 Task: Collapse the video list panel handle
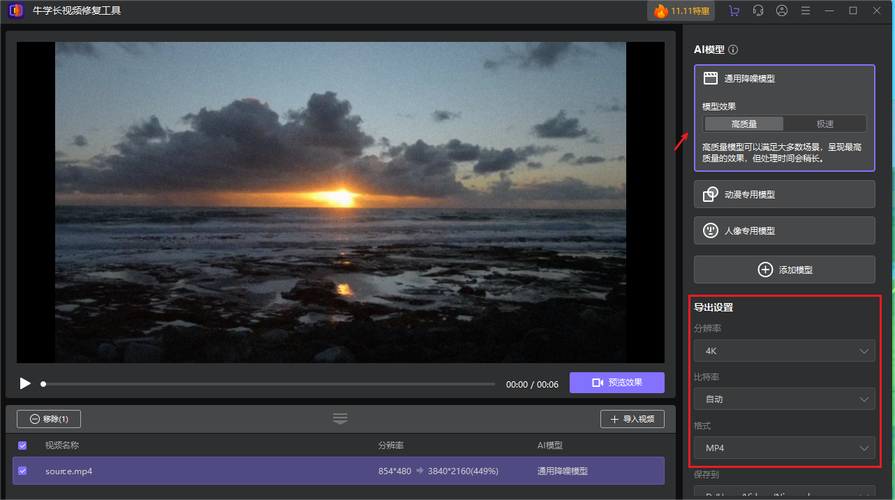click(340, 418)
